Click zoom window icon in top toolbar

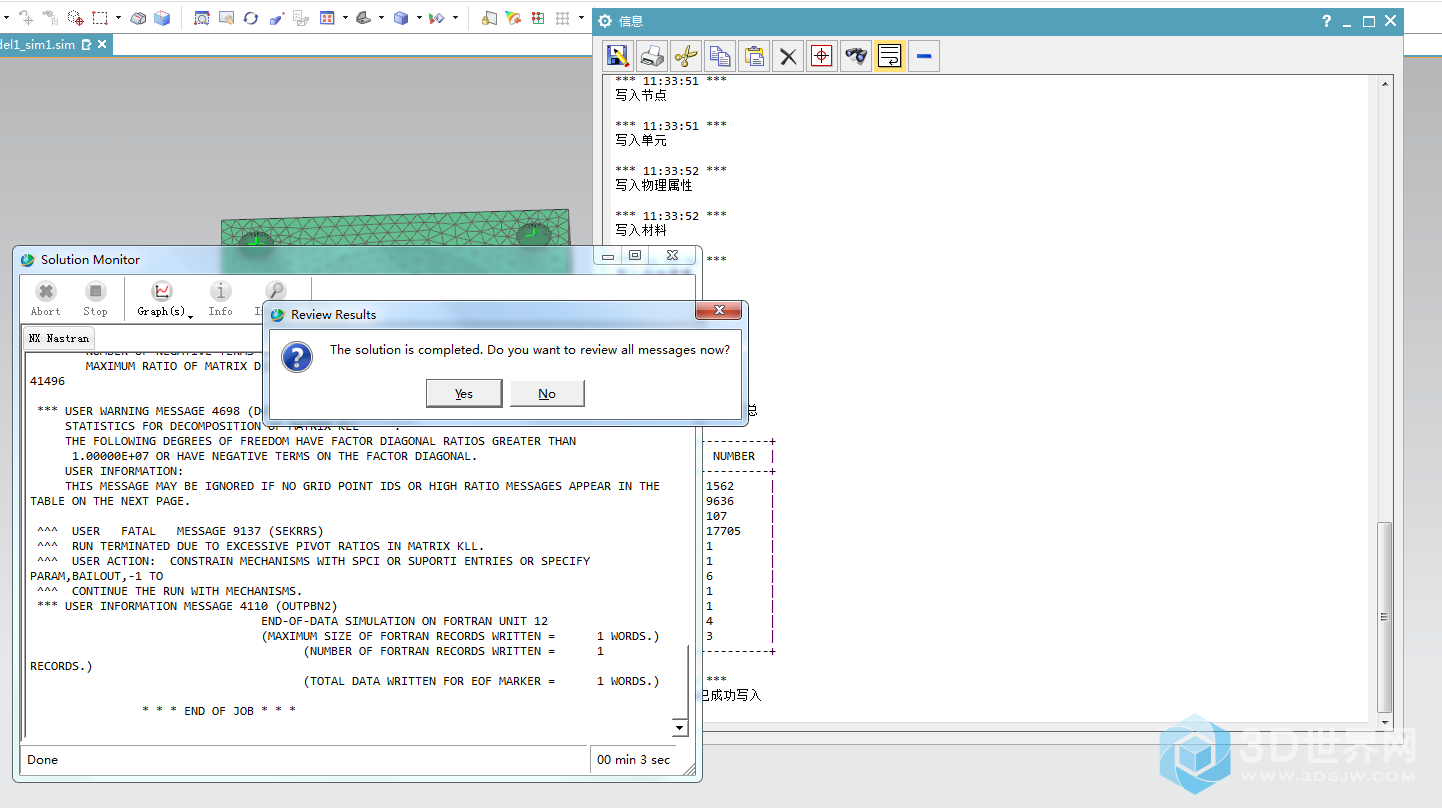202,18
